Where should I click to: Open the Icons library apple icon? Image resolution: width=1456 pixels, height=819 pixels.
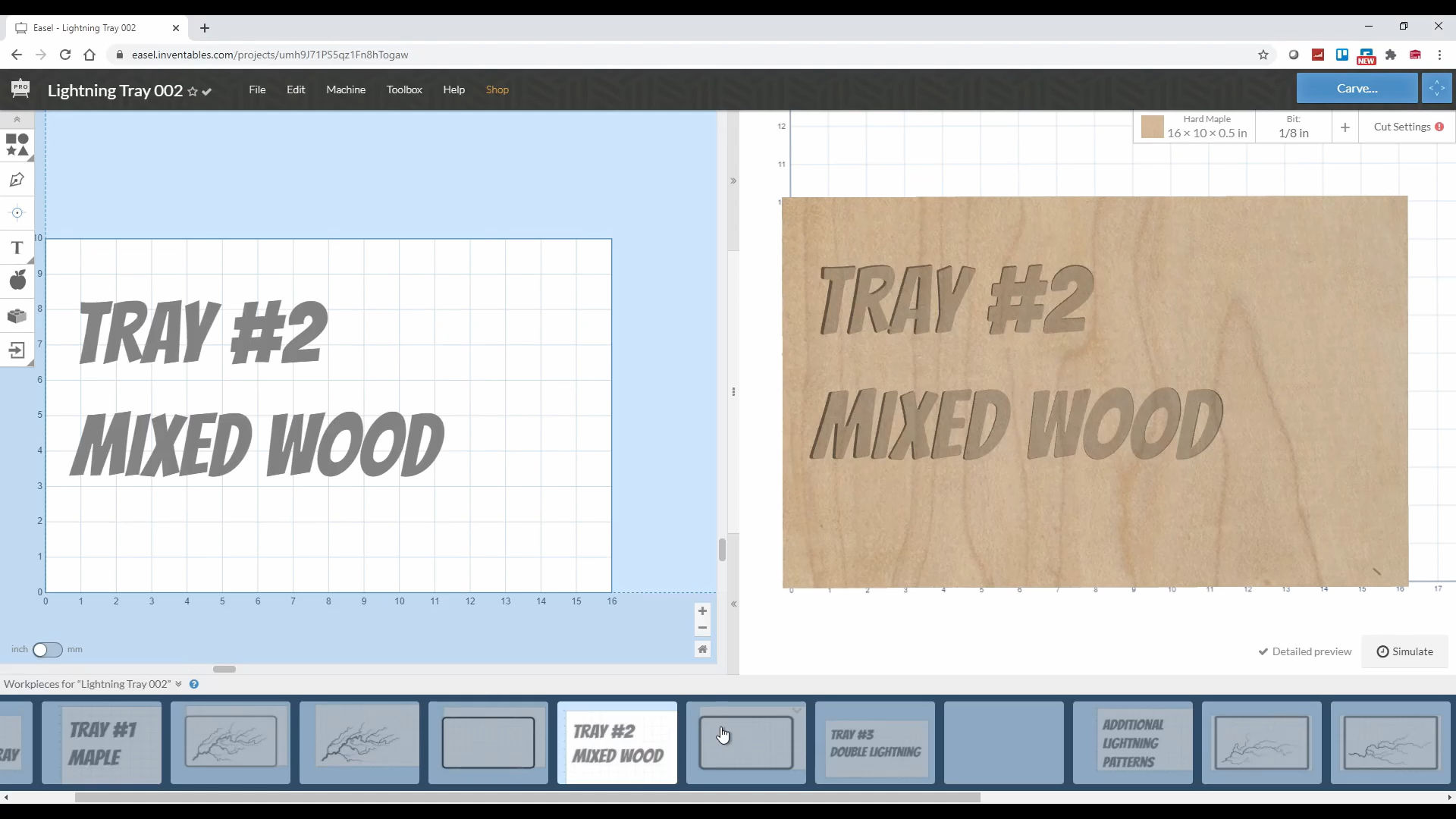17,281
